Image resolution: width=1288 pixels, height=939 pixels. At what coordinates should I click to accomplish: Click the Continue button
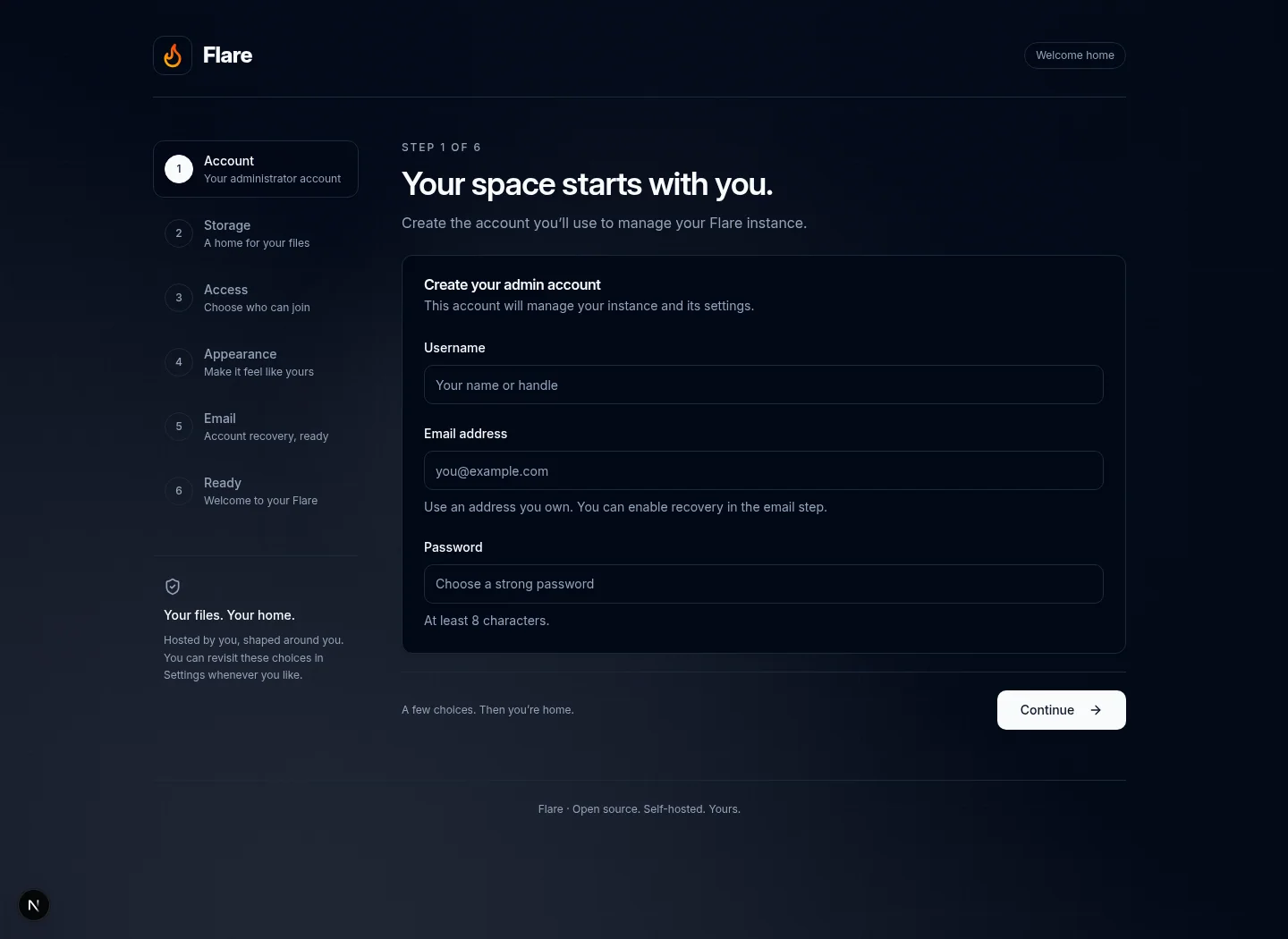[x=1062, y=710]
